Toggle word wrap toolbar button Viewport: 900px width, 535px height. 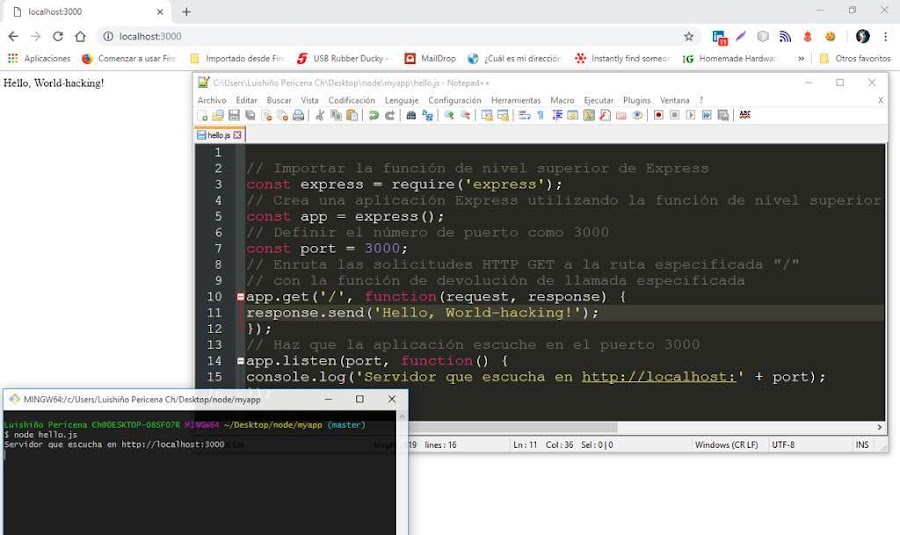[524, 115]
